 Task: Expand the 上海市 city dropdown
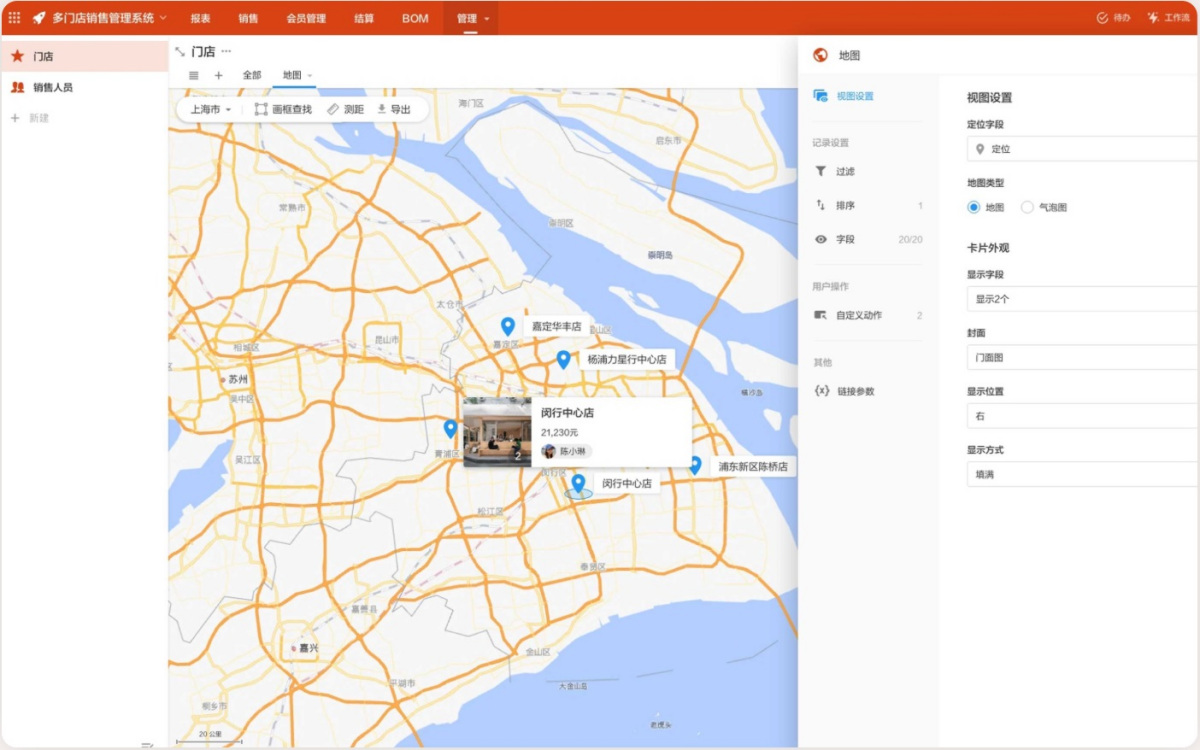211,110
